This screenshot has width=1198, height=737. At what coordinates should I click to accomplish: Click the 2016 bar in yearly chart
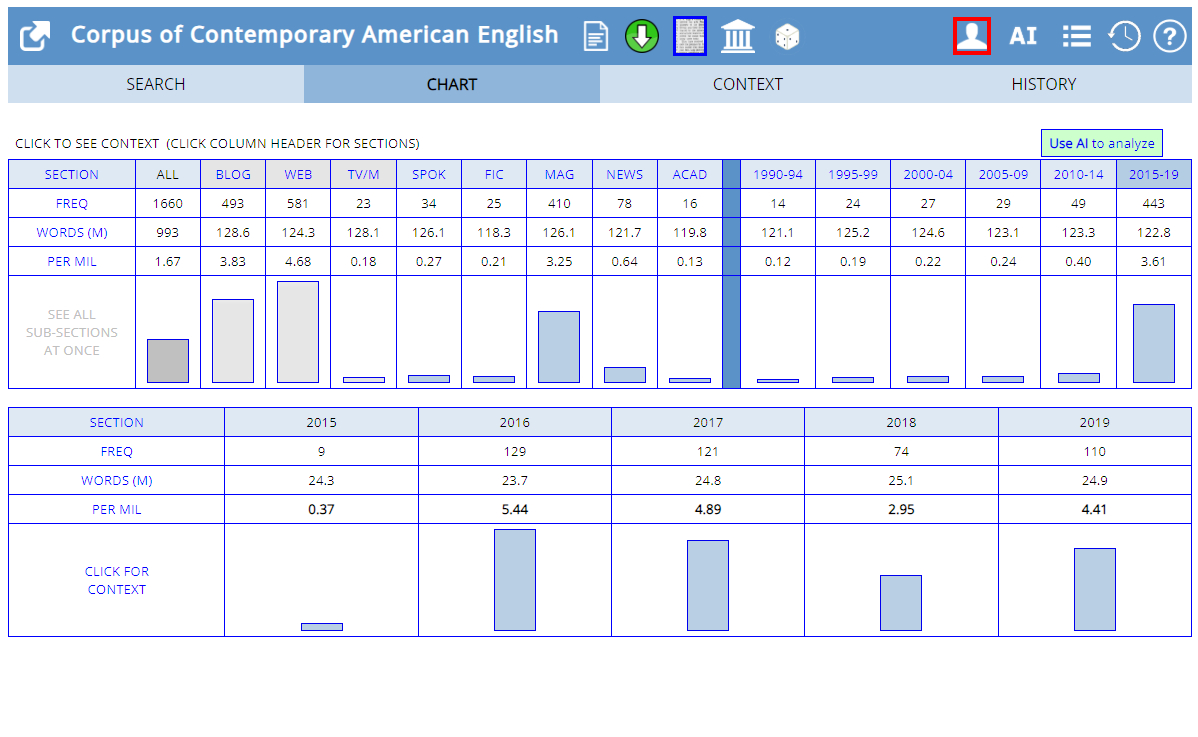pos(515,580)
